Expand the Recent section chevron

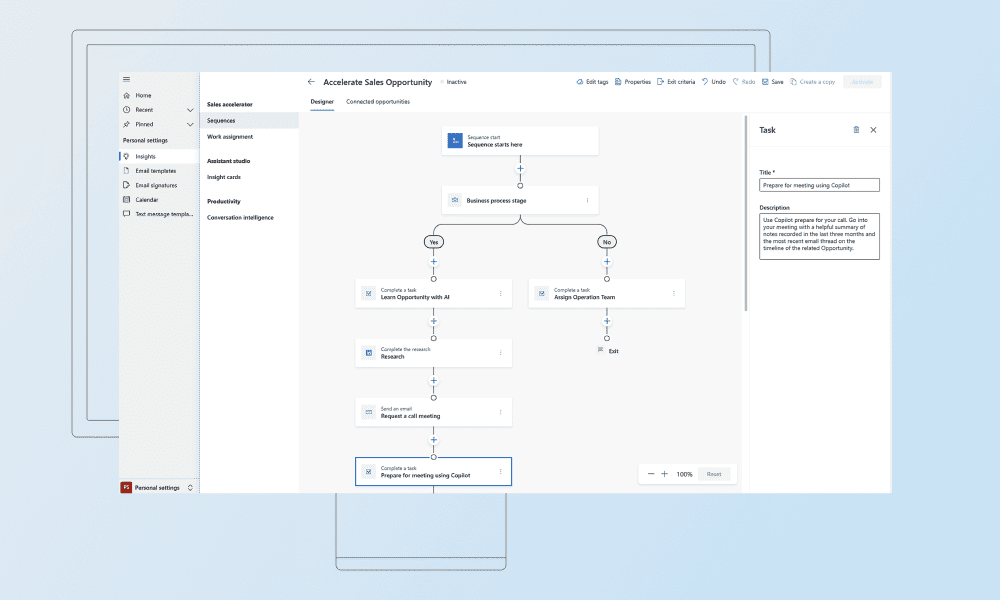[x=190, y=110]
